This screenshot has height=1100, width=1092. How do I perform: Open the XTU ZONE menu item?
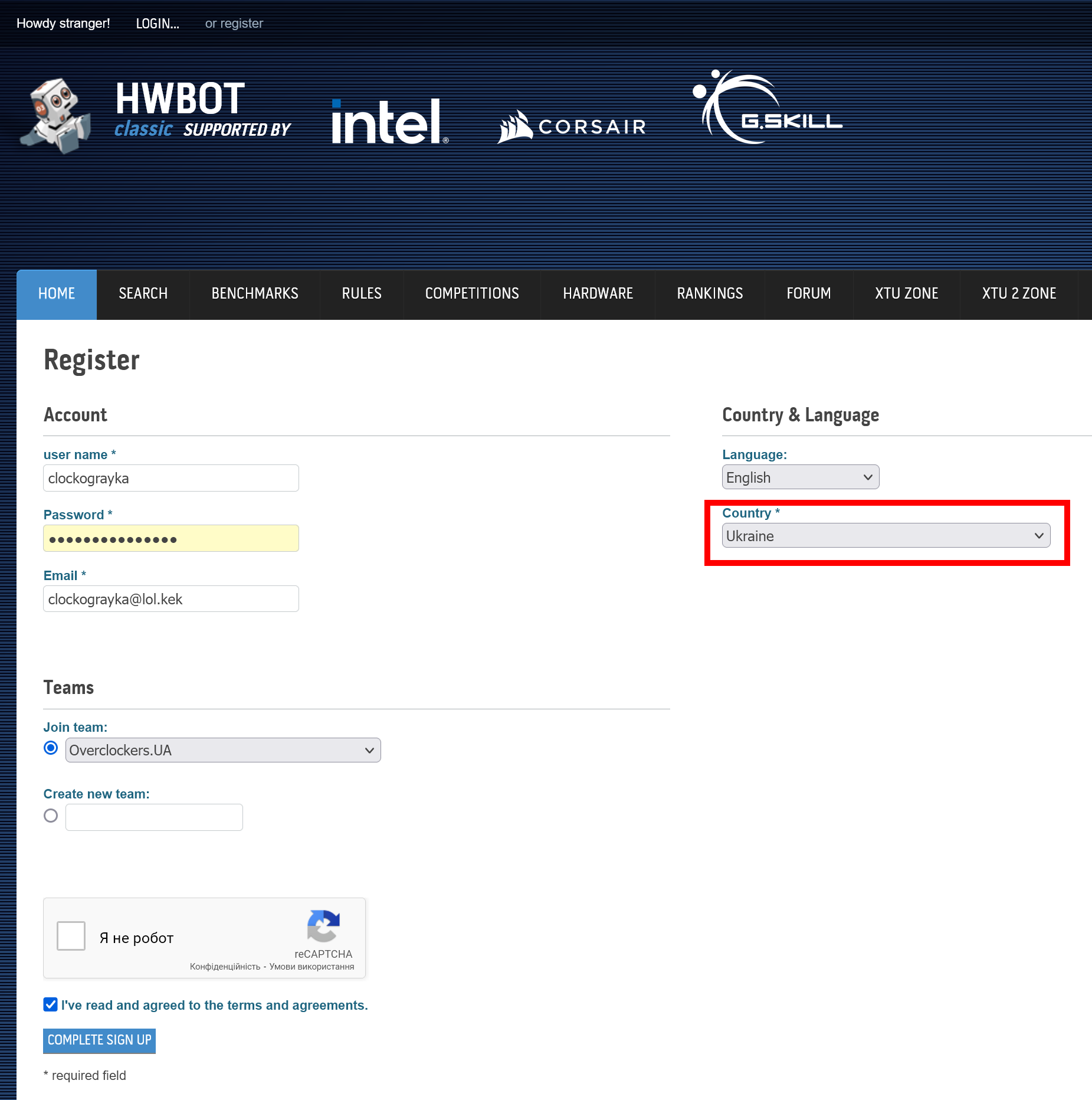[907, 294]
